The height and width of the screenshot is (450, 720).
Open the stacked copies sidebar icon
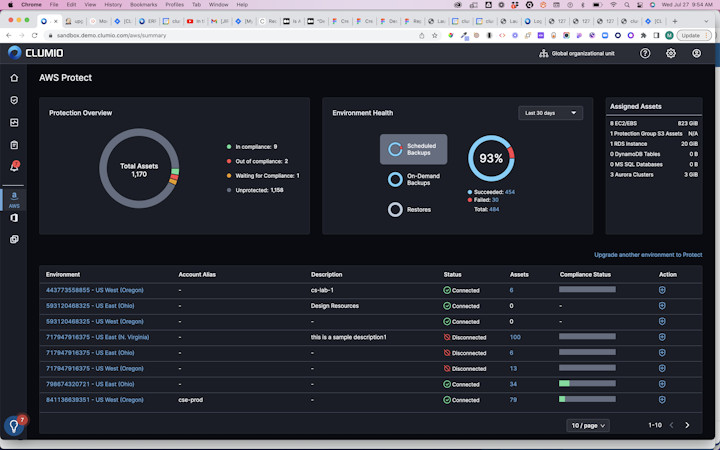coord(14,239)
